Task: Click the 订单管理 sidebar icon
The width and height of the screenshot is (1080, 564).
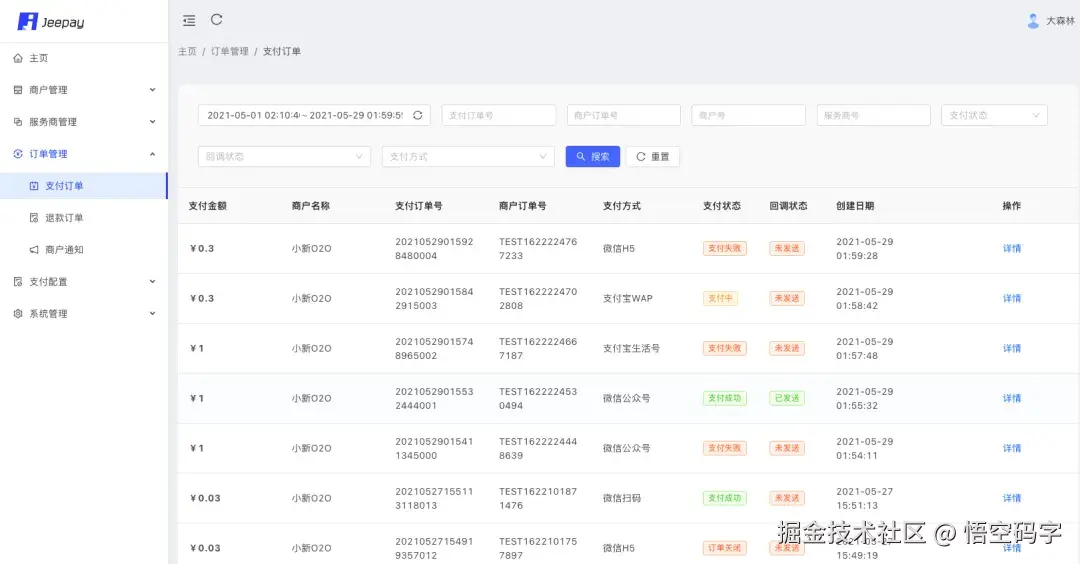Action: coord(18,154)
